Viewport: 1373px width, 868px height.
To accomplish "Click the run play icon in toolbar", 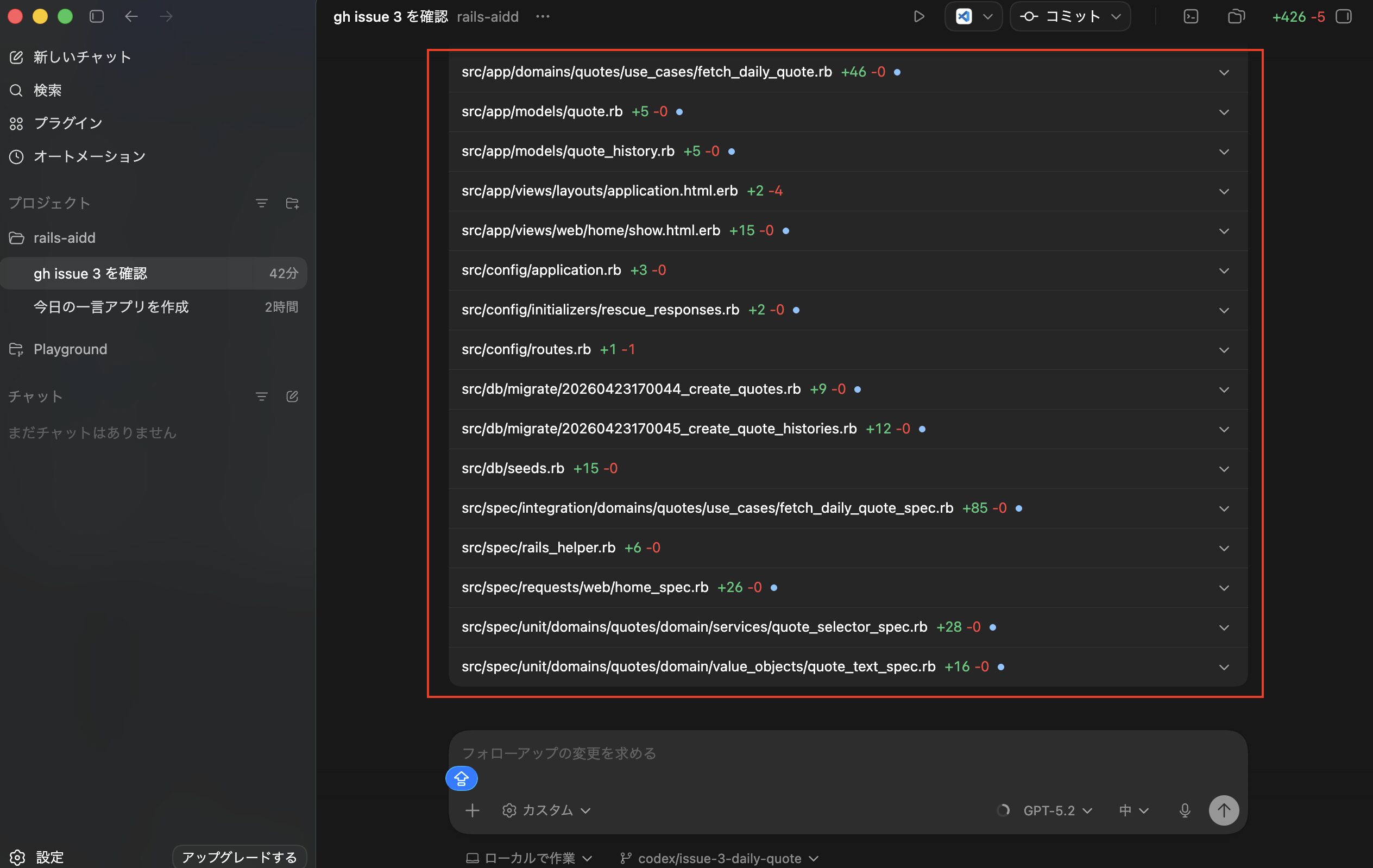I will tap(918, 16).
